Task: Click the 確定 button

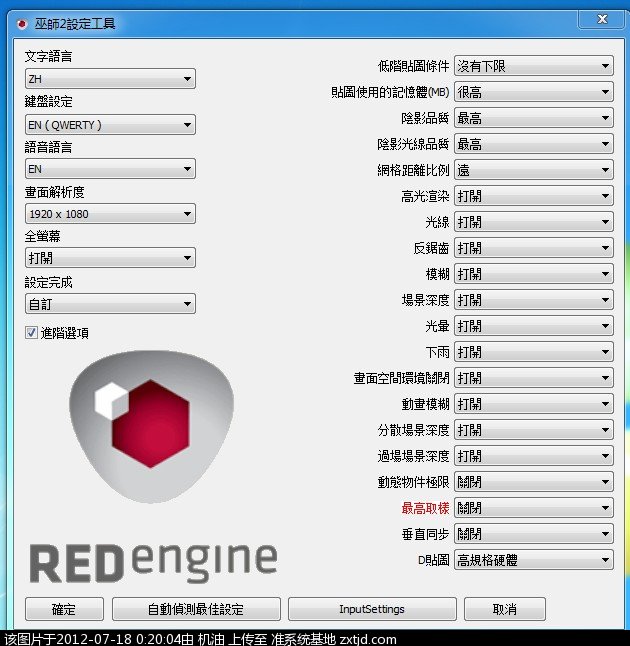Action: coord(64,609)
